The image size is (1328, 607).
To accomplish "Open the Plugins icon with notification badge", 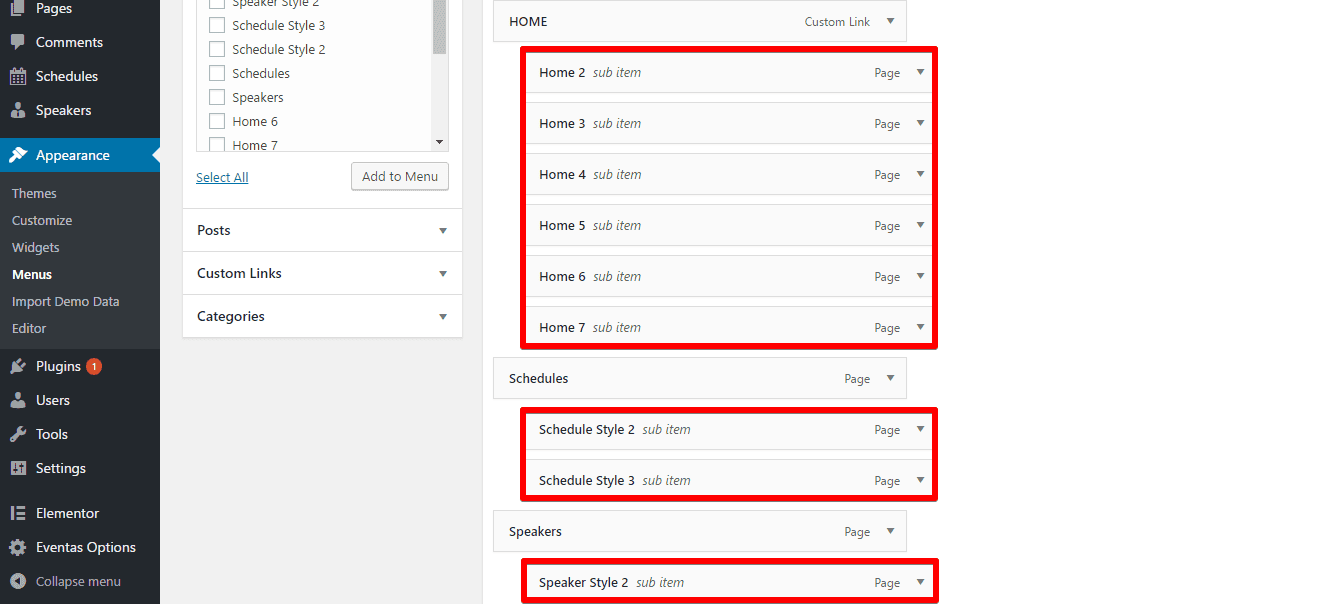I will click(x=16, y=365).
